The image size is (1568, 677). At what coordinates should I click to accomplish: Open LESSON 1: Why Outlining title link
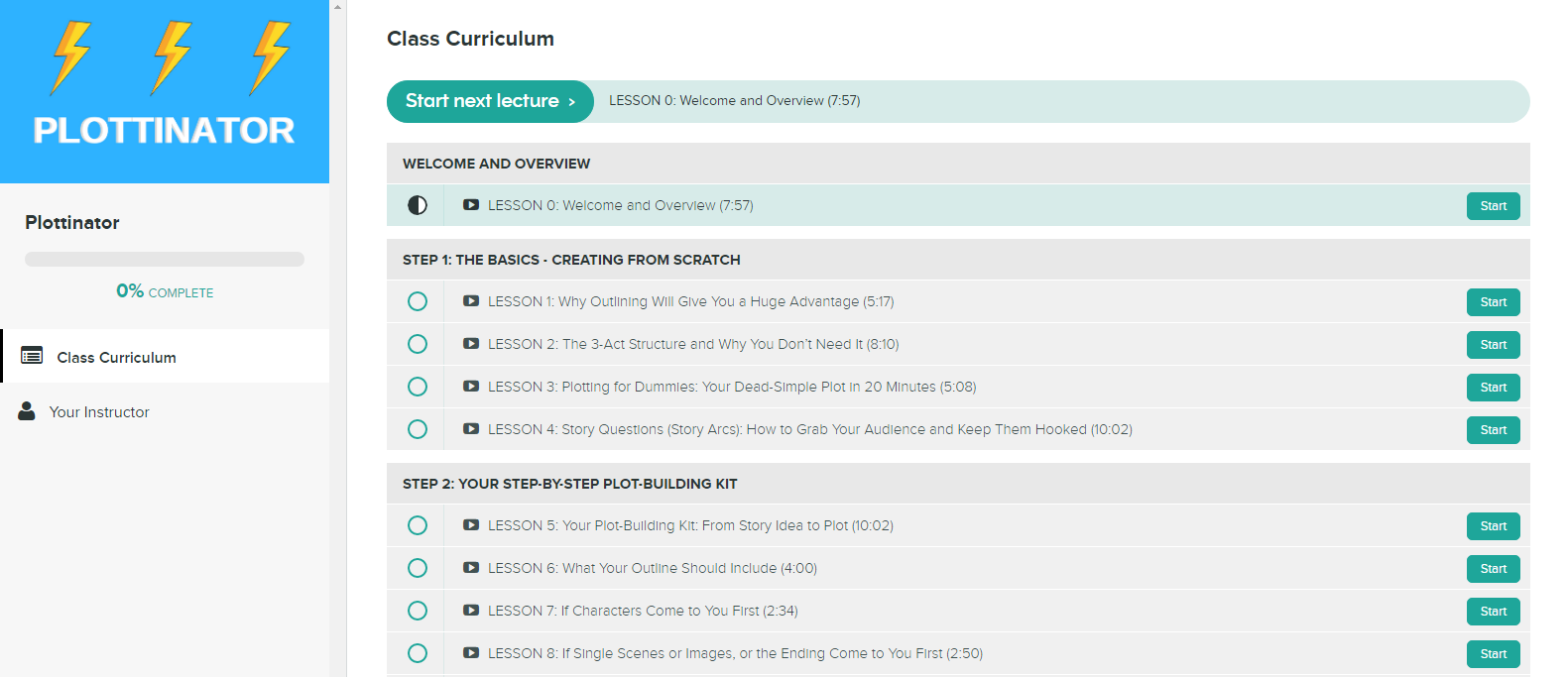point(691,301)
